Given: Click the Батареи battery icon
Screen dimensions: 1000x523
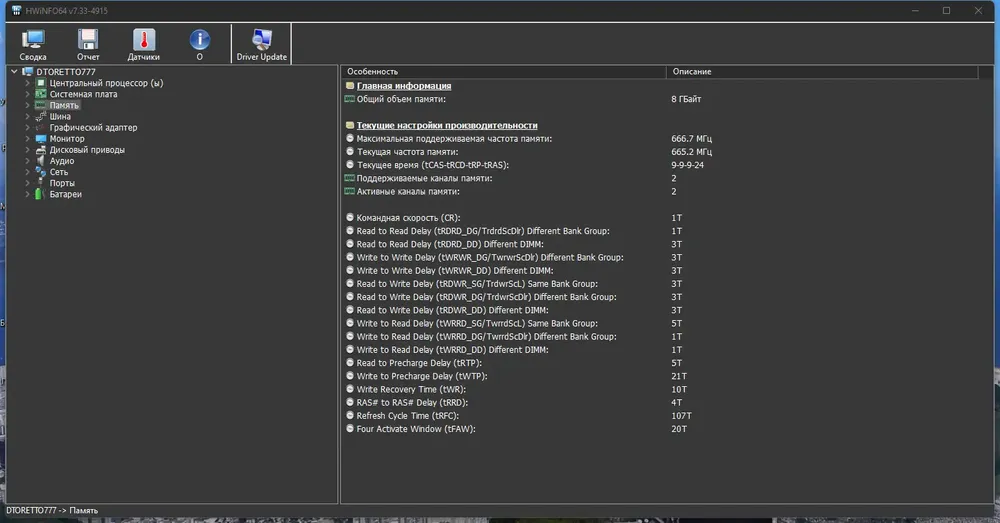Looking at the screenshot, I should (x=40, y=194).
